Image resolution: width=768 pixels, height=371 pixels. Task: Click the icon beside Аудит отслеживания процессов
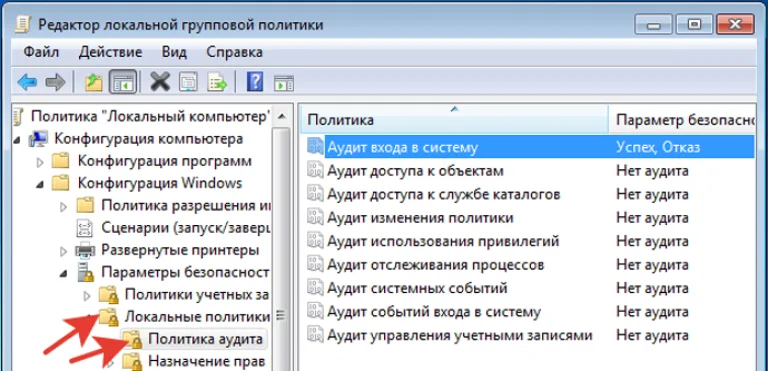click(x=315, y=265)
